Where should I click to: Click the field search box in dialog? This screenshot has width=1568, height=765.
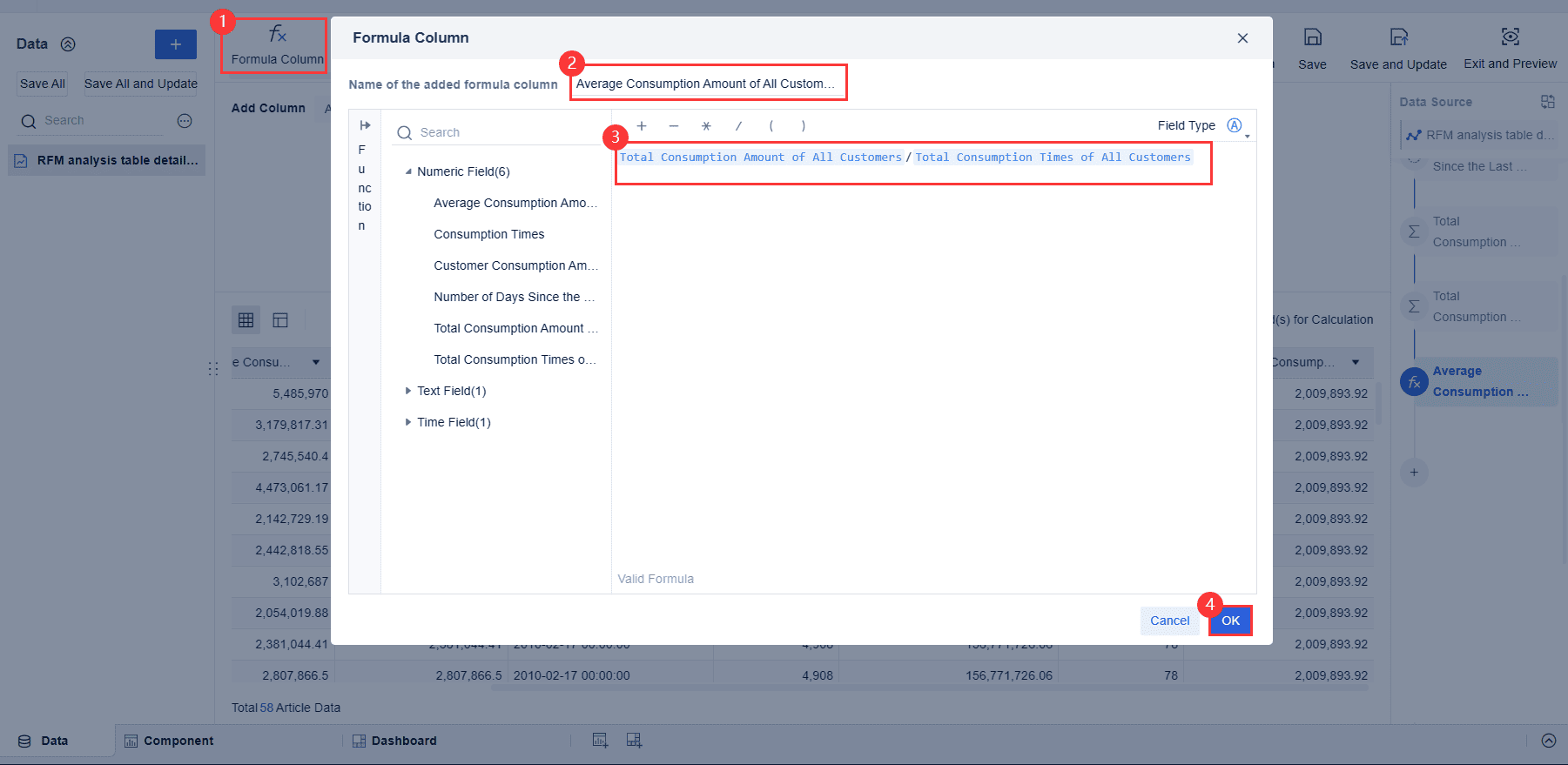coord(496,132)
